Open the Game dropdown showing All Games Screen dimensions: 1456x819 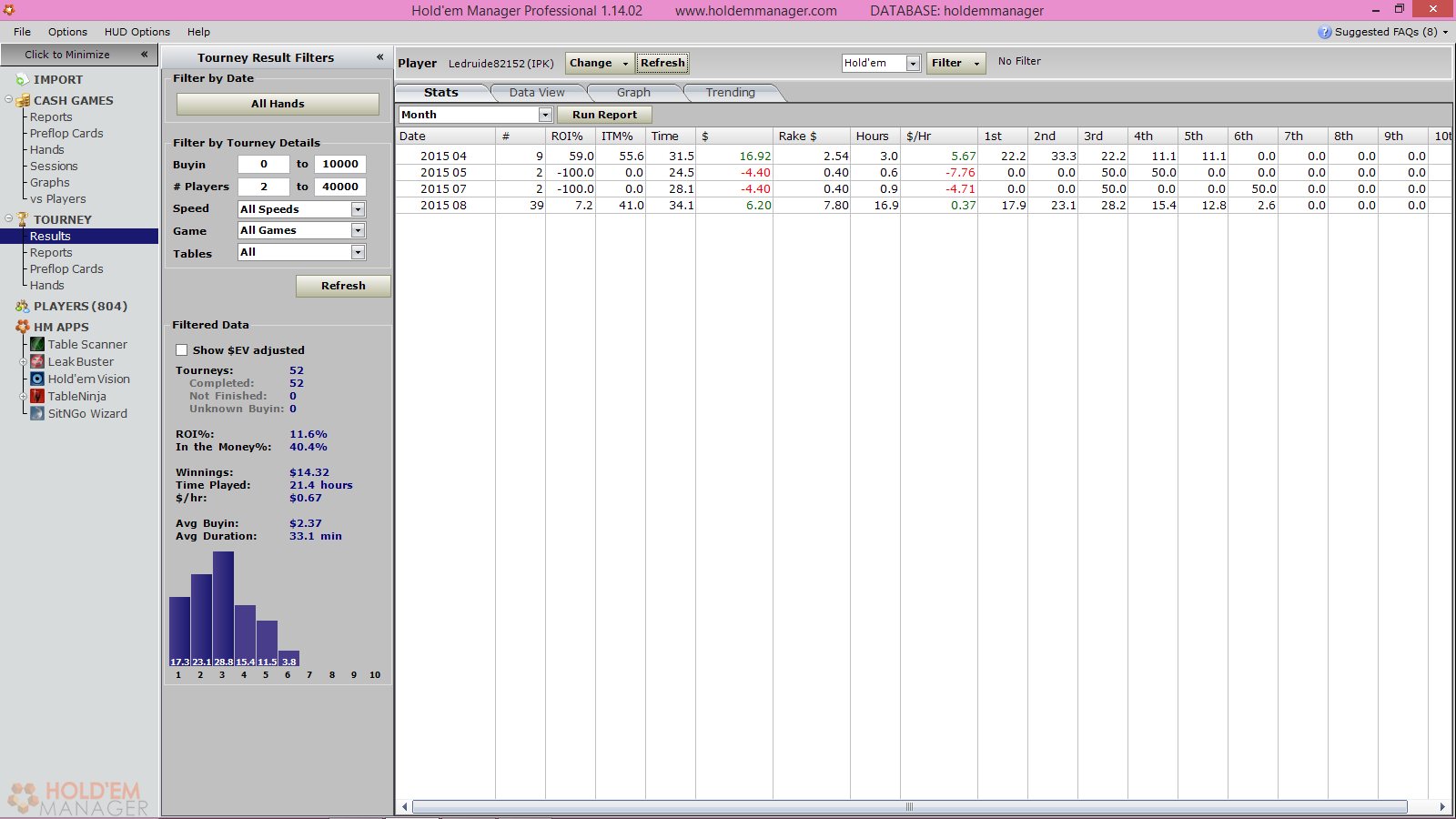[358, 230]
